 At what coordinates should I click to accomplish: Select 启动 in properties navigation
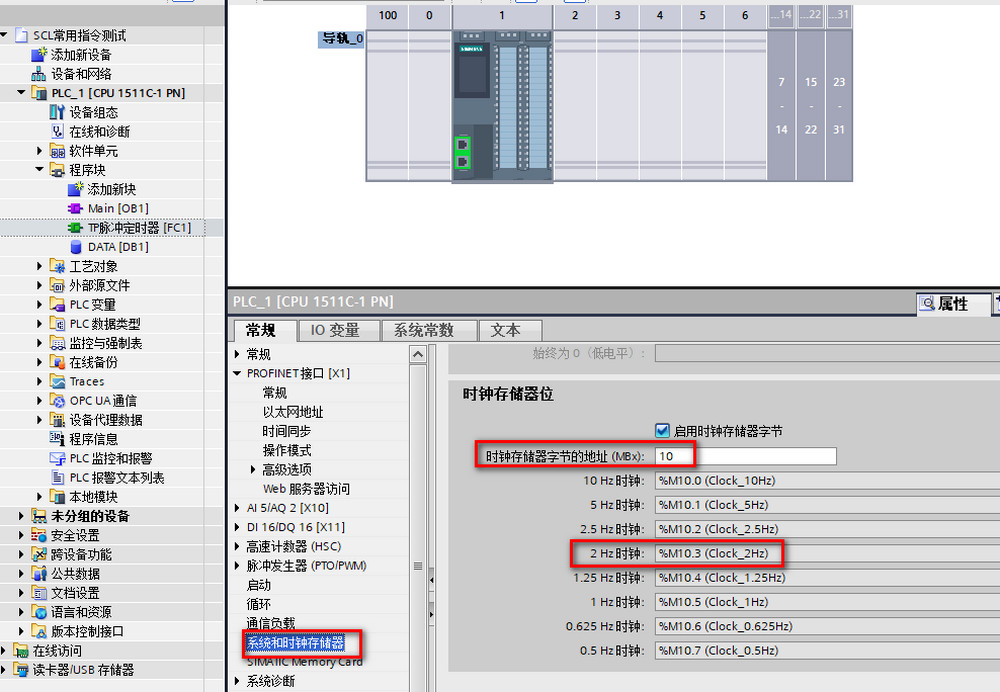258,585
